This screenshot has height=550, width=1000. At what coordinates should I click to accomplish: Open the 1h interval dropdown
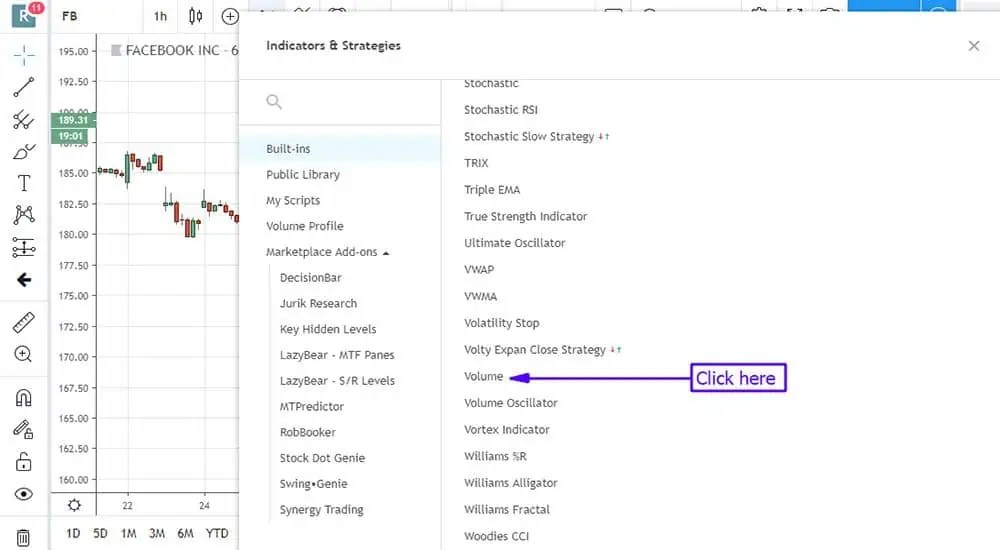tap(160, 17)
